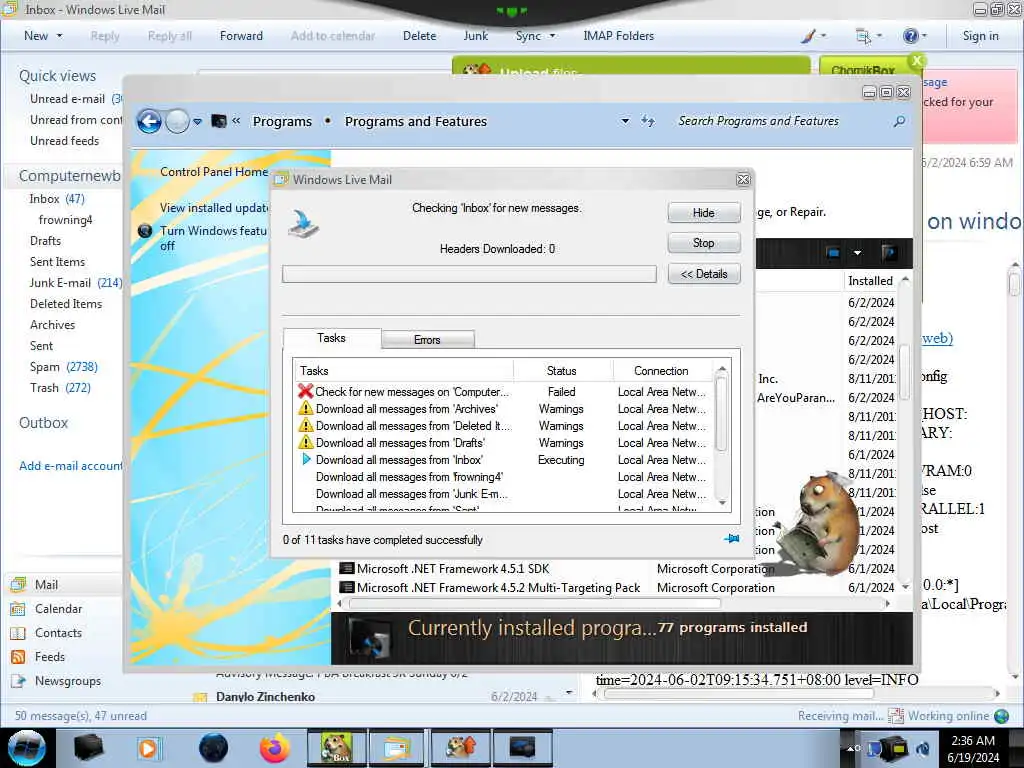Expand the address bar history dropdown

point(625,121)
